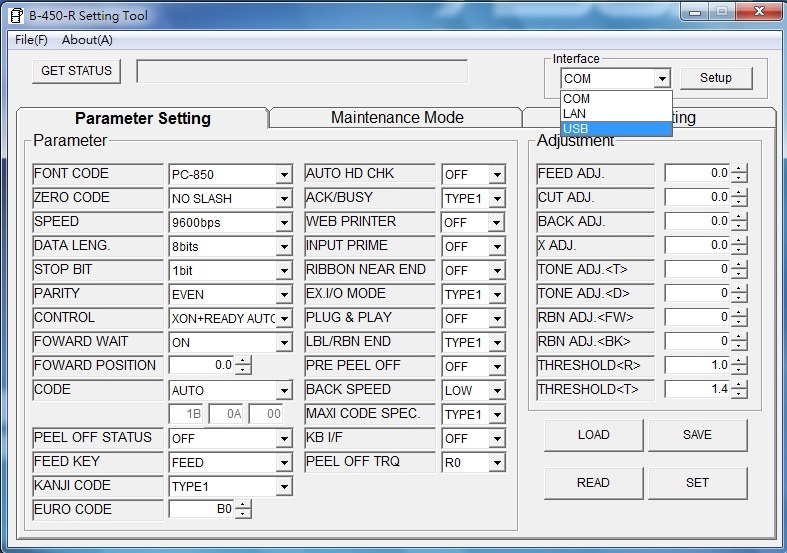The height and width of the screenshot is (553, 787).
Task: Click the FOWARD POSITION input field
Action: click(x=200, y=366)
